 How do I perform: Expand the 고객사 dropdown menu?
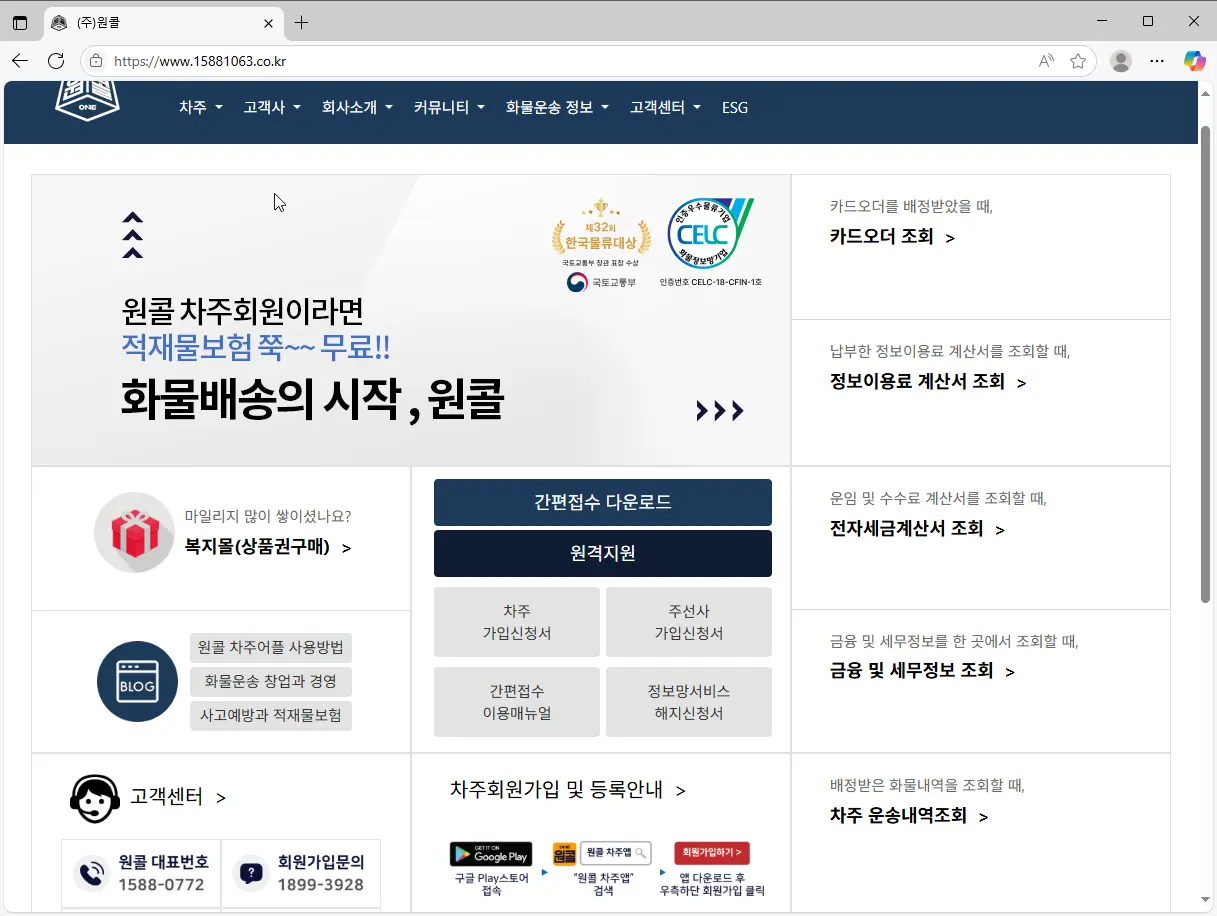click(x=272, y=107)
